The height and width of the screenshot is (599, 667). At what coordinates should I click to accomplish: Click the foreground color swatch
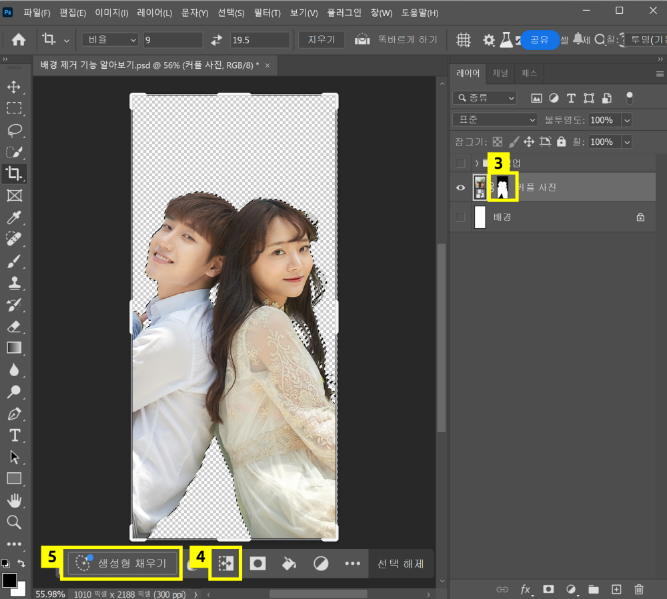click(x=9, y=581)
